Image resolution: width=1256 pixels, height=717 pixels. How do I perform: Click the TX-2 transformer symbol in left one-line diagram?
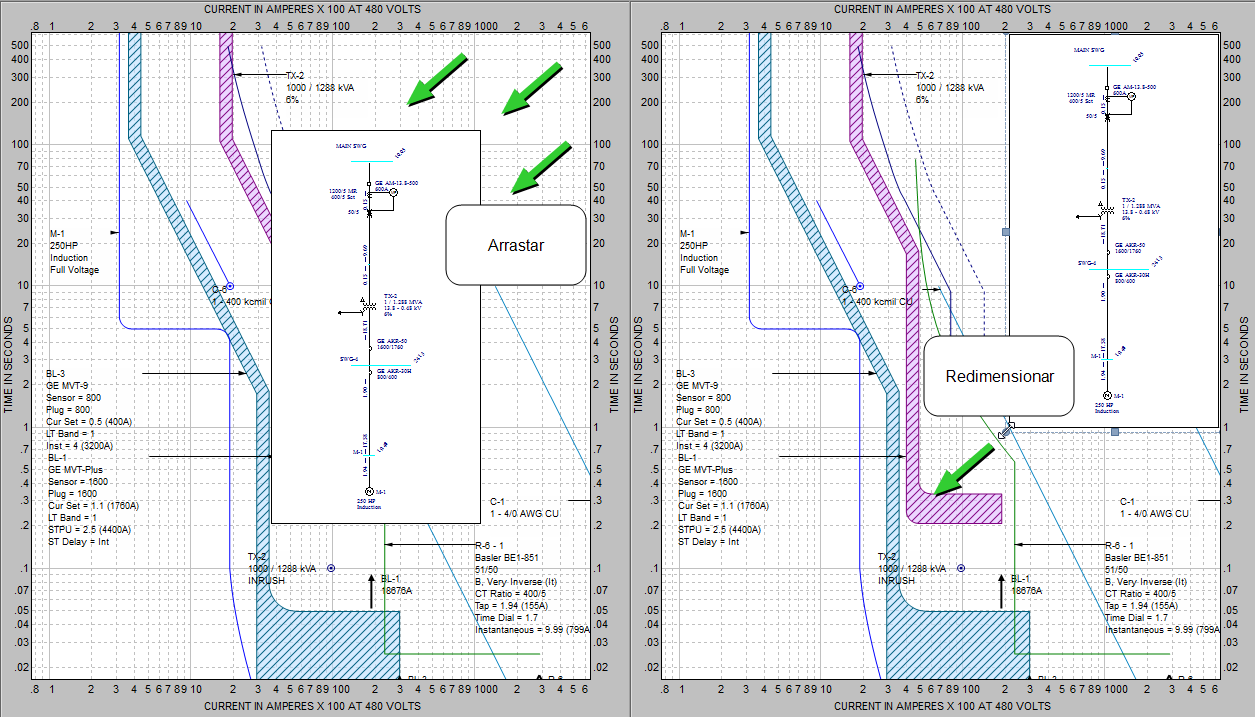pos(367,304)
